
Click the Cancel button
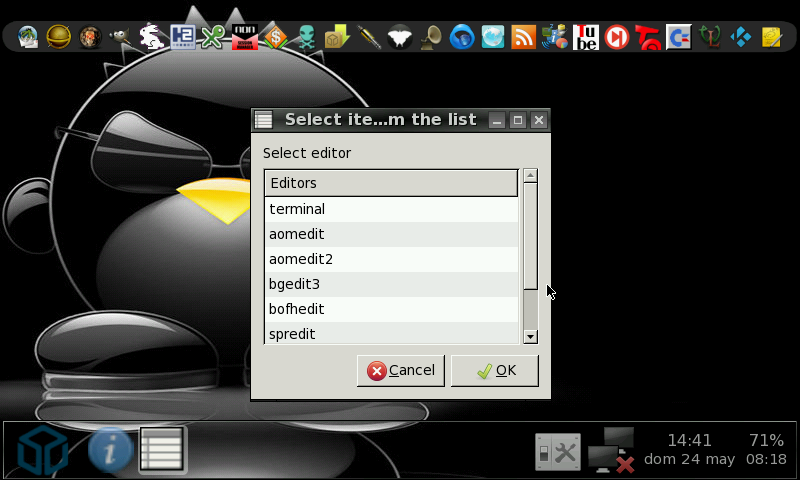pos(401,371)
